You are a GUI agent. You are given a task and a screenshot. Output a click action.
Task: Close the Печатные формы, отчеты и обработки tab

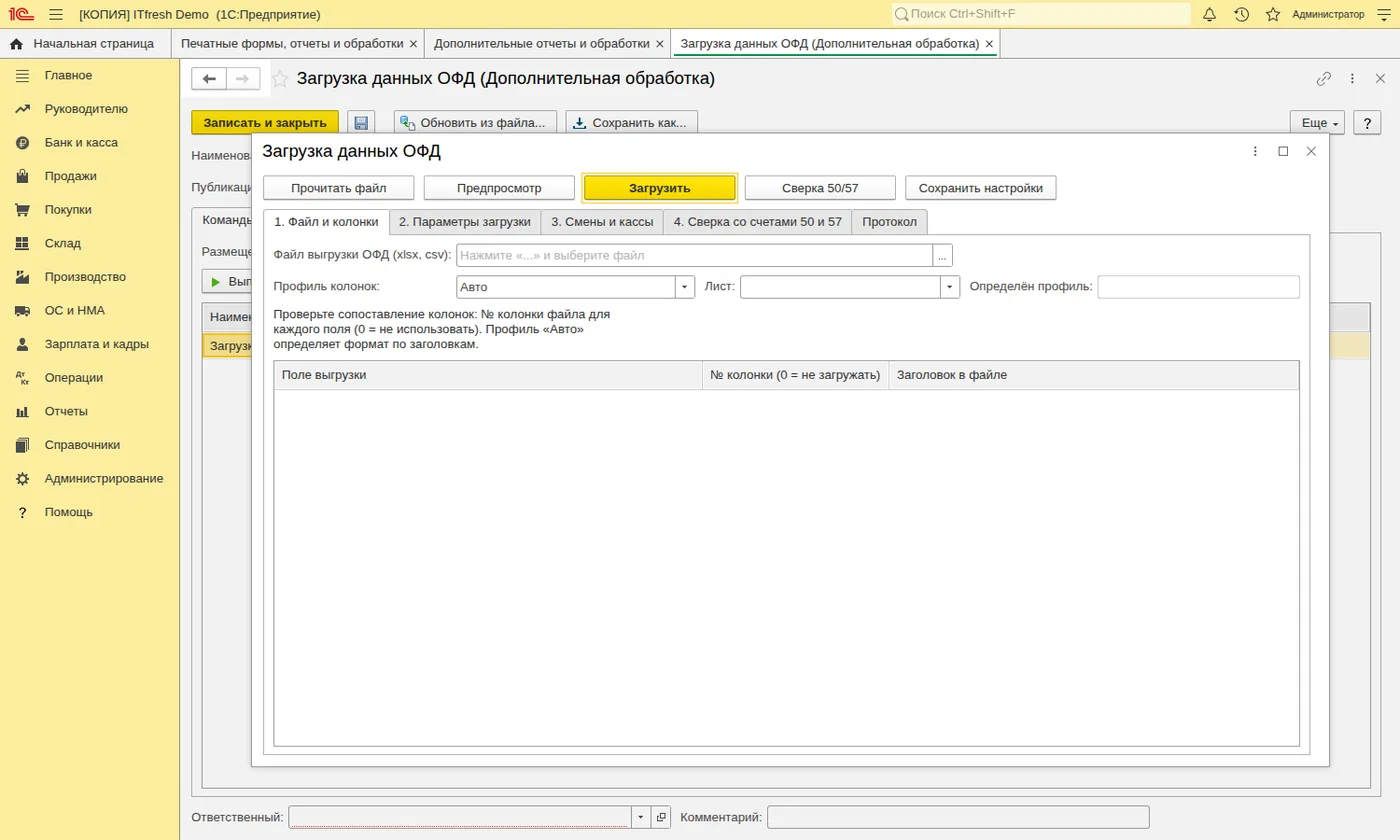[x=414, y=44]
